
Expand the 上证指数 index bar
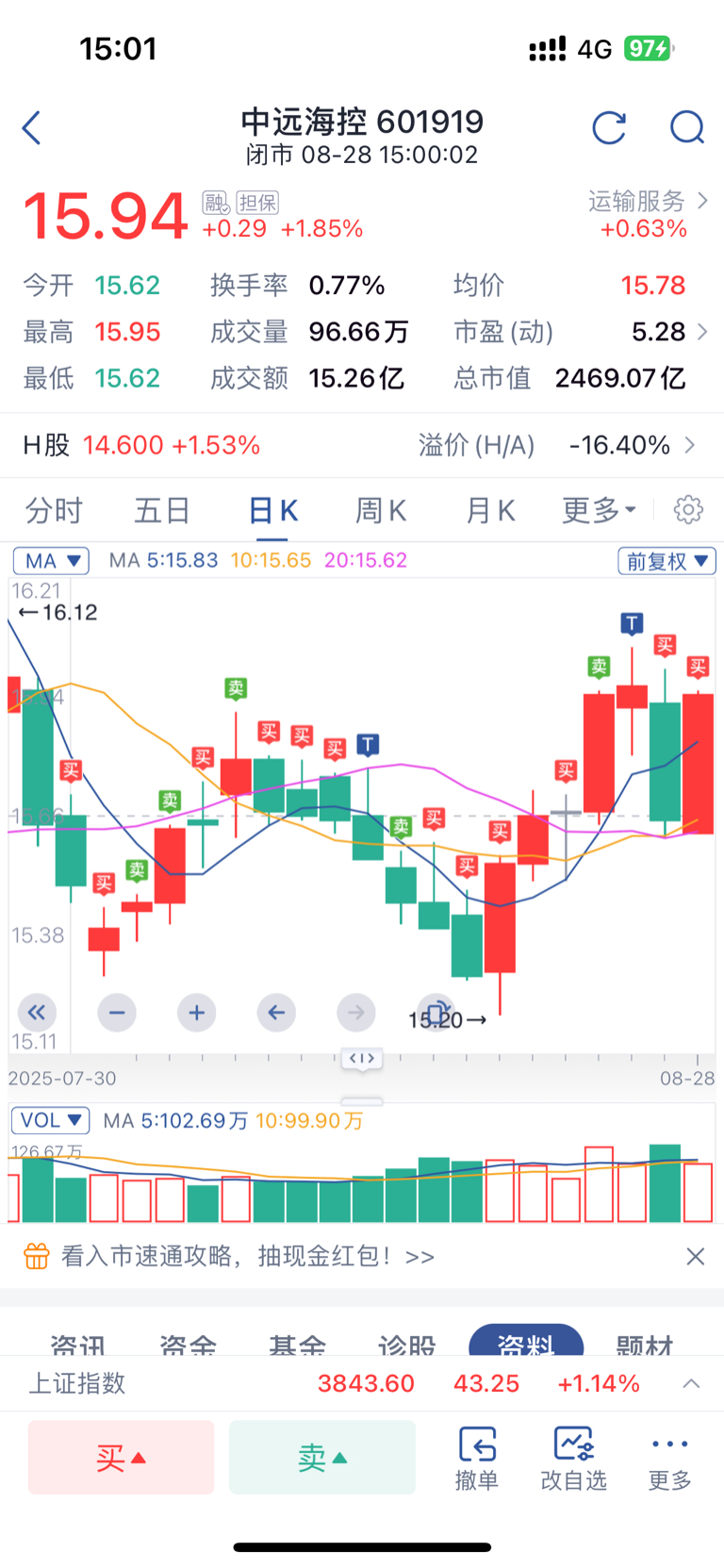pos(691,1383)
